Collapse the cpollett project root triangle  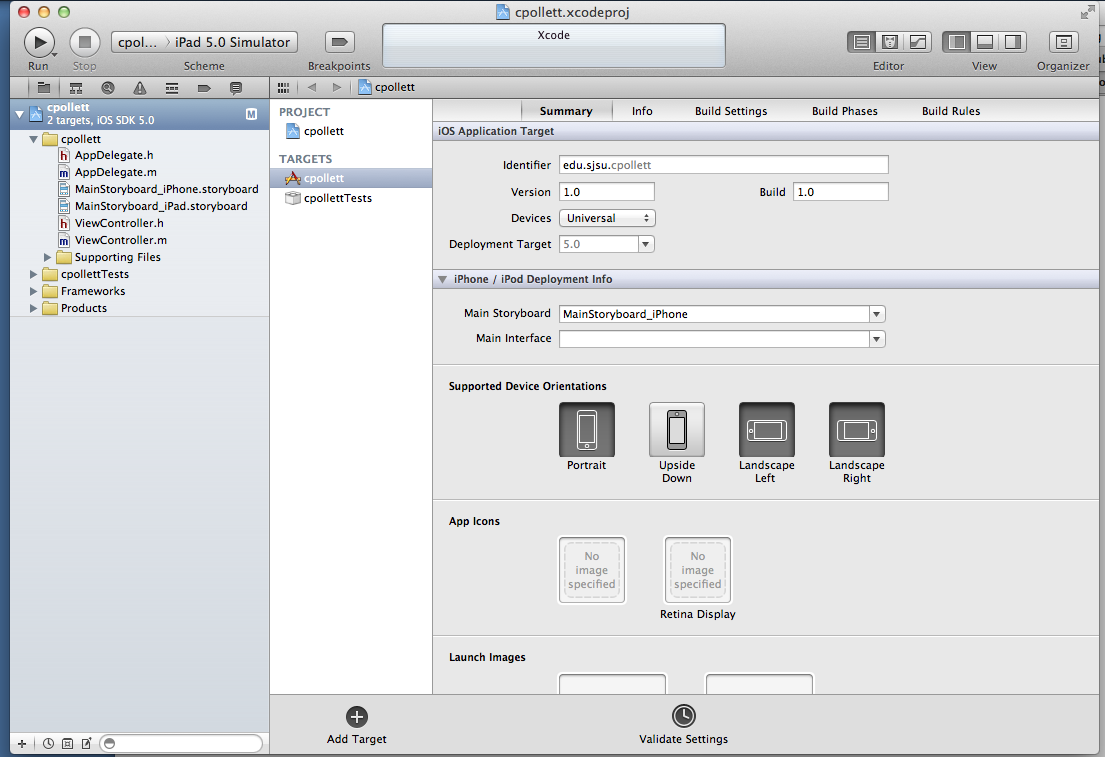point(20,114)
